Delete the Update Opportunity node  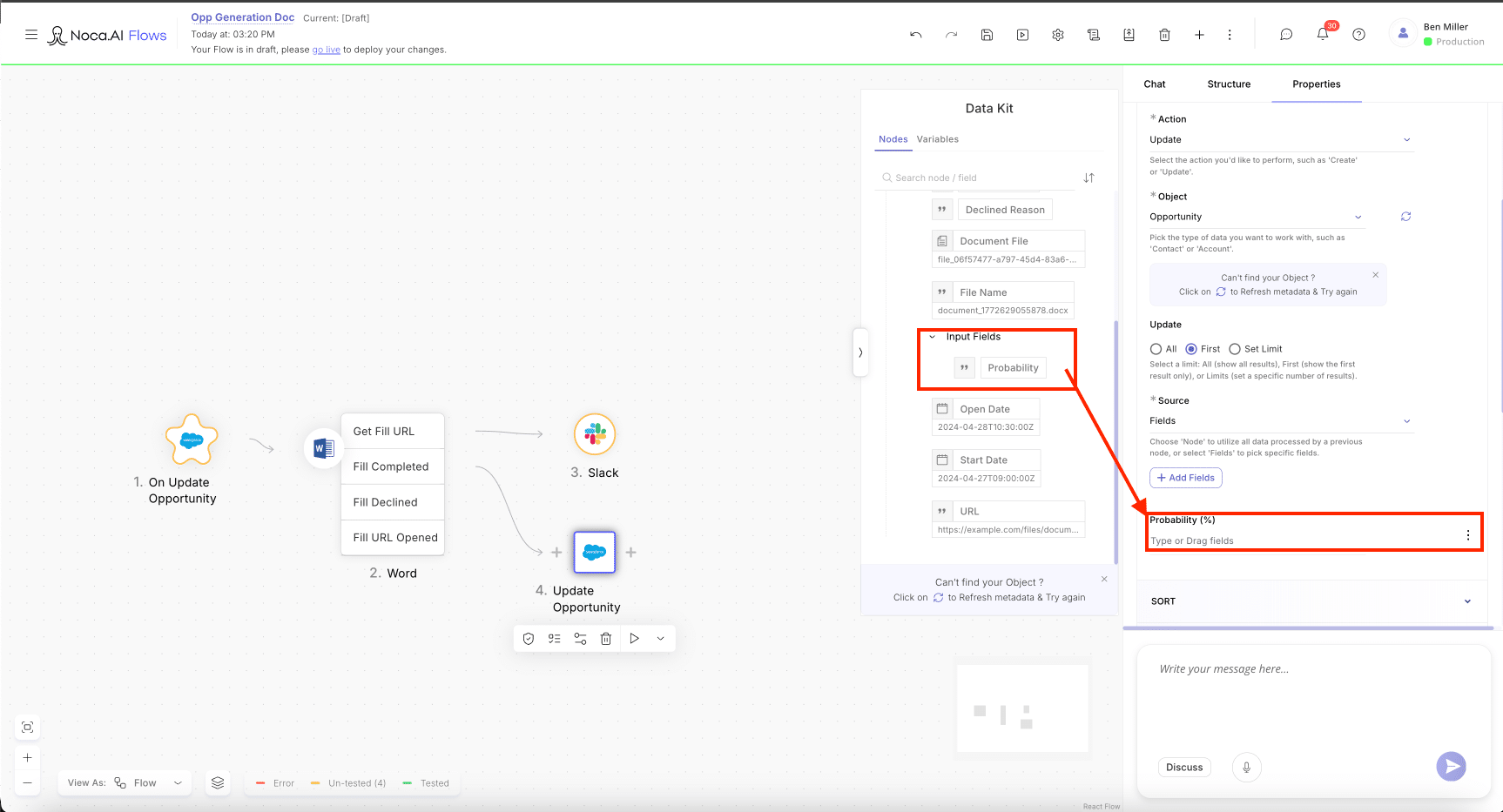(x=606, y=638)
